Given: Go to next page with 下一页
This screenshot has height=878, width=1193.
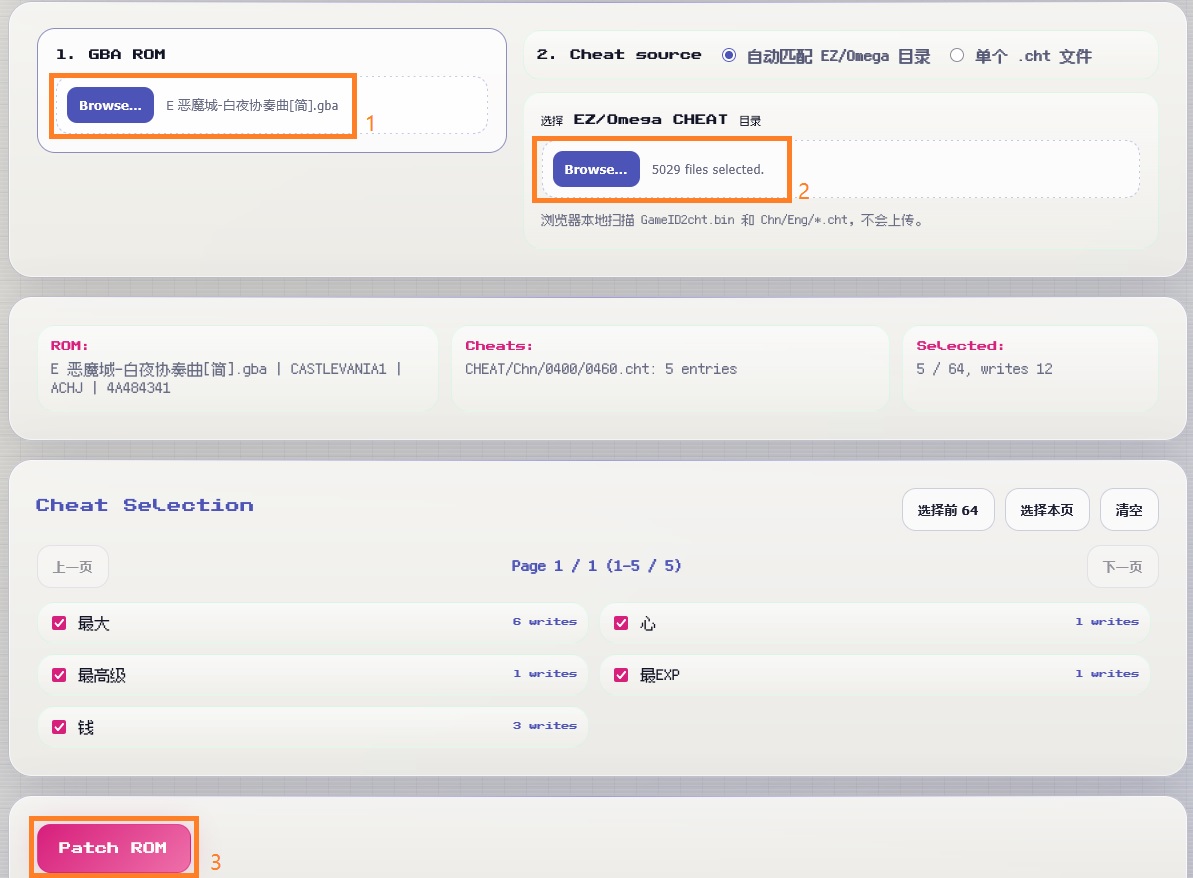Looking at the screenshot, I should (1122, 567).
